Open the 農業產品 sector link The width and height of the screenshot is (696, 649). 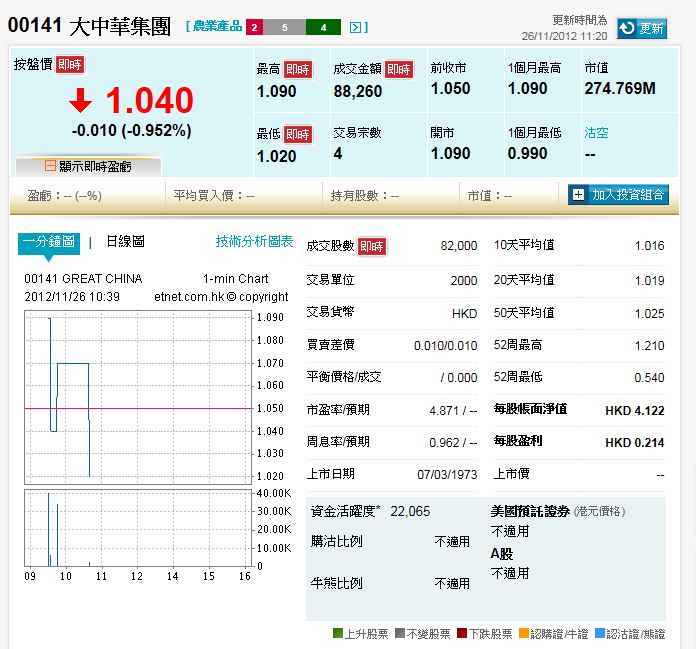(218, 26)
